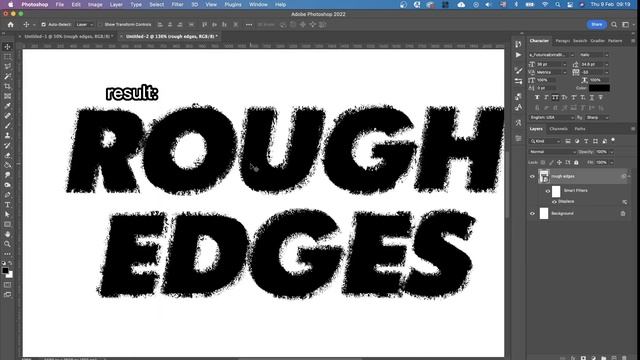Hide the Background layer
This screenshot has width=640, height=360.
coord(532,213)
